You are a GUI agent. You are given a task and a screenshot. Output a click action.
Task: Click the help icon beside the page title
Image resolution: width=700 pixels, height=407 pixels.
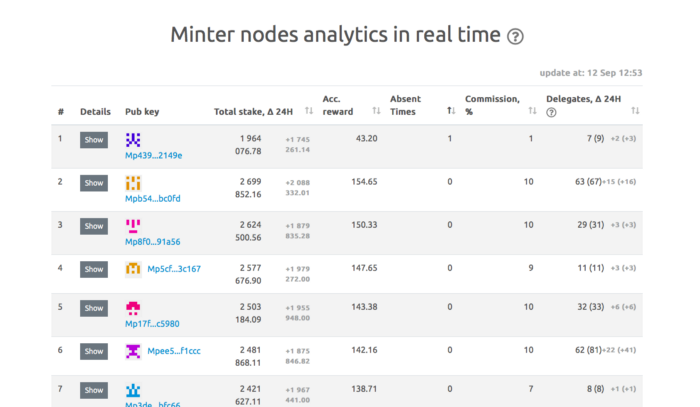tap(515, 37)
